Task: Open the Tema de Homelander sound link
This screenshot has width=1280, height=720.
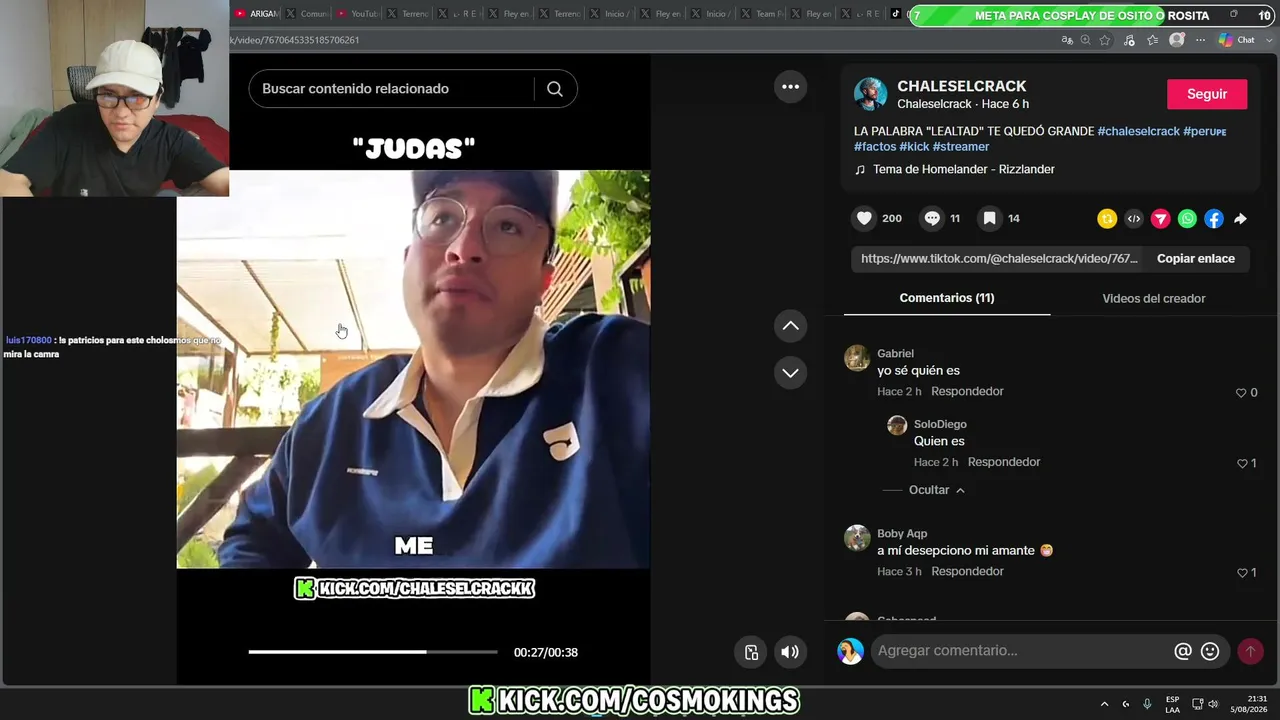Action: pyautogui.click(x=964, y=170)
